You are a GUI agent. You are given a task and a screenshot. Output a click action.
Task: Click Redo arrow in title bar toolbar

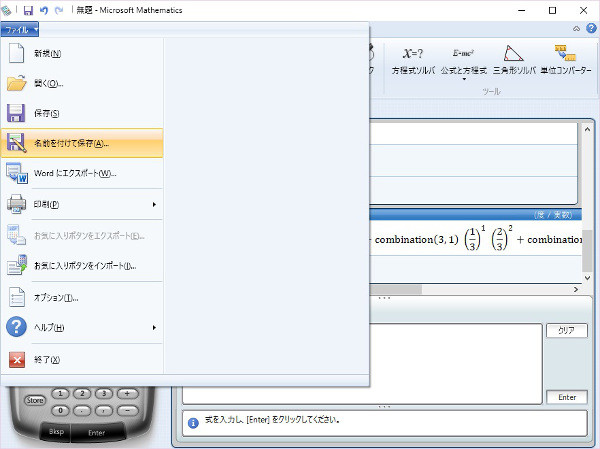coord(59,10)
